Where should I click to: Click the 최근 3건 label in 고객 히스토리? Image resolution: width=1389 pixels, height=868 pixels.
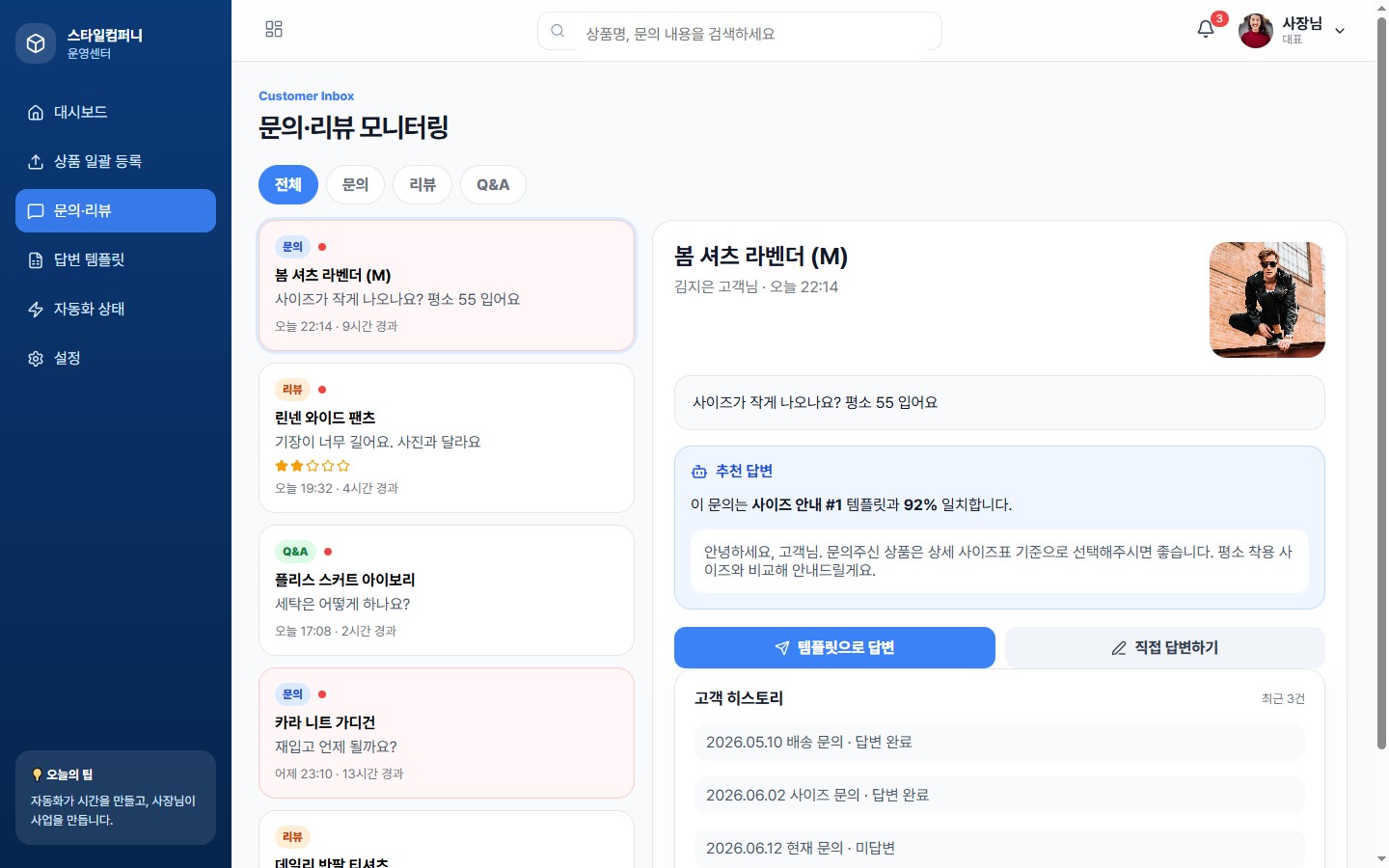(1283, 699)
